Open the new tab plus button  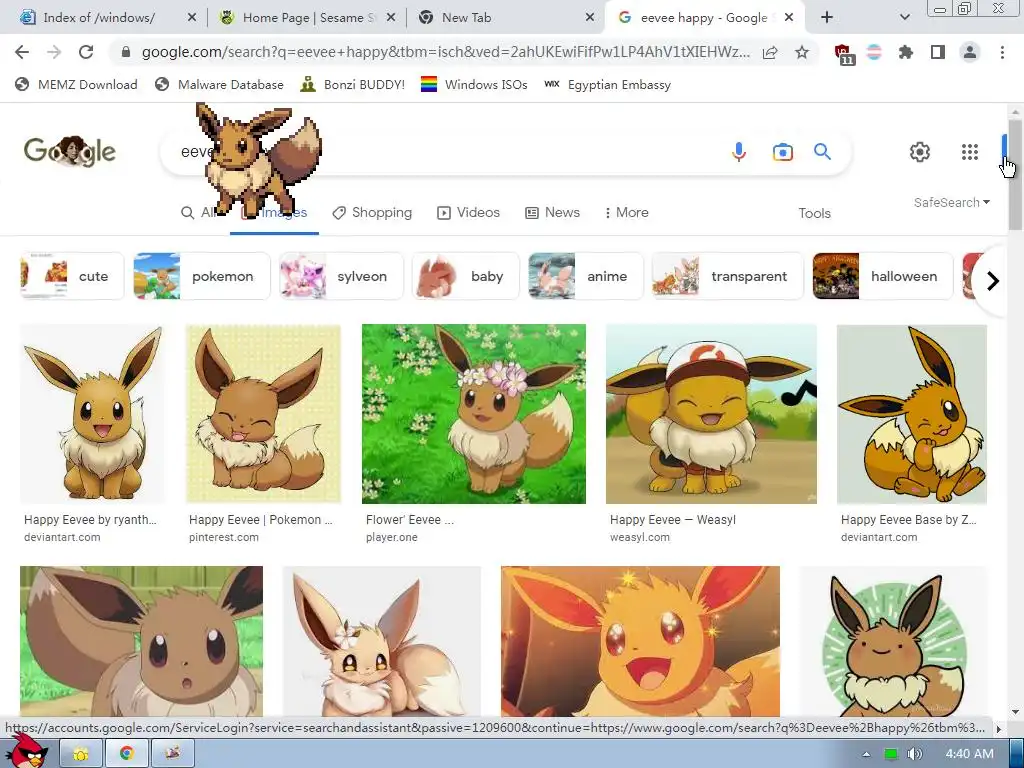pyautogui.click(x=827, y=18)
